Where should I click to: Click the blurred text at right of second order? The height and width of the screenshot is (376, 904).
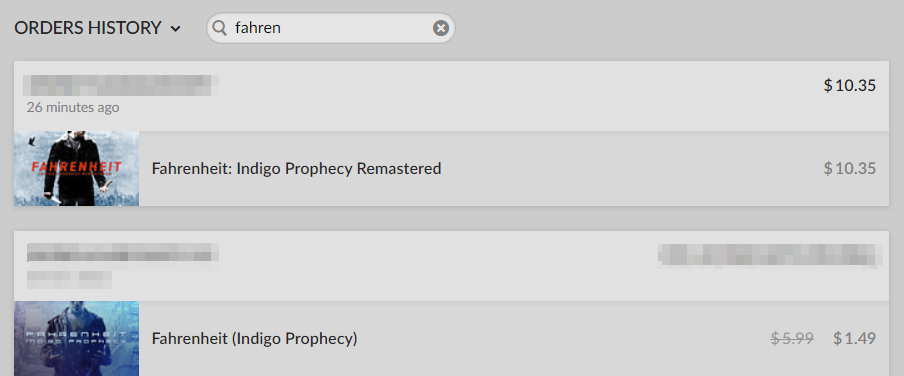(x=770, y=255)
